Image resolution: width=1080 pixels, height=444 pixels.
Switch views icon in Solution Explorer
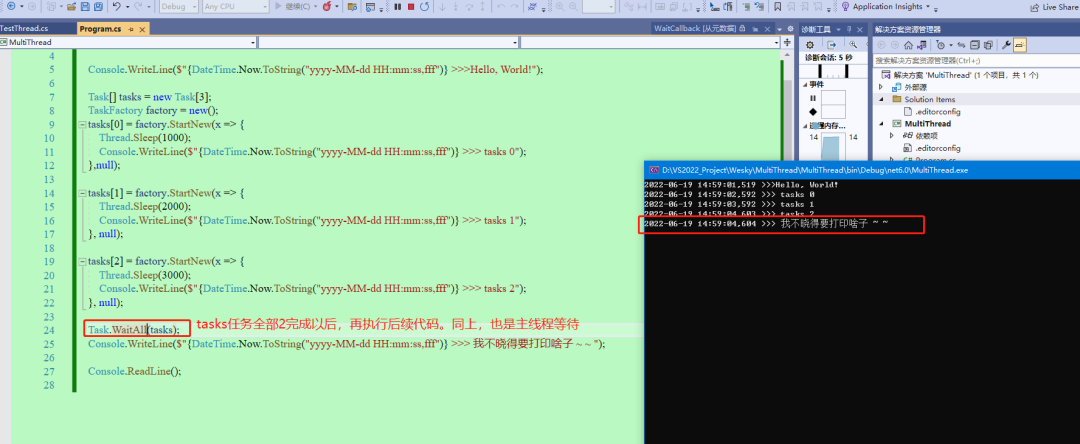point(922,45)
